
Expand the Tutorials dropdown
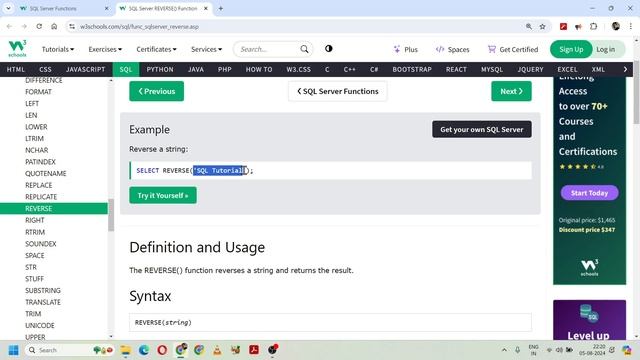point(58,49)
